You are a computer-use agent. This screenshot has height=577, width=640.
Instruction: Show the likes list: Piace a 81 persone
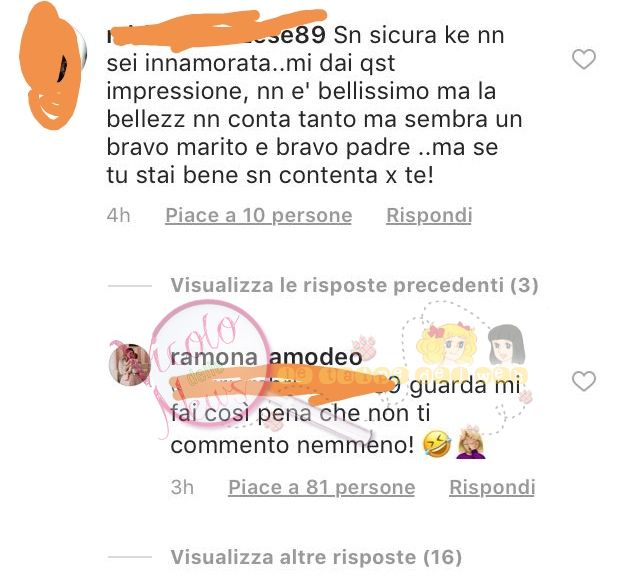(x=322, y=487)
